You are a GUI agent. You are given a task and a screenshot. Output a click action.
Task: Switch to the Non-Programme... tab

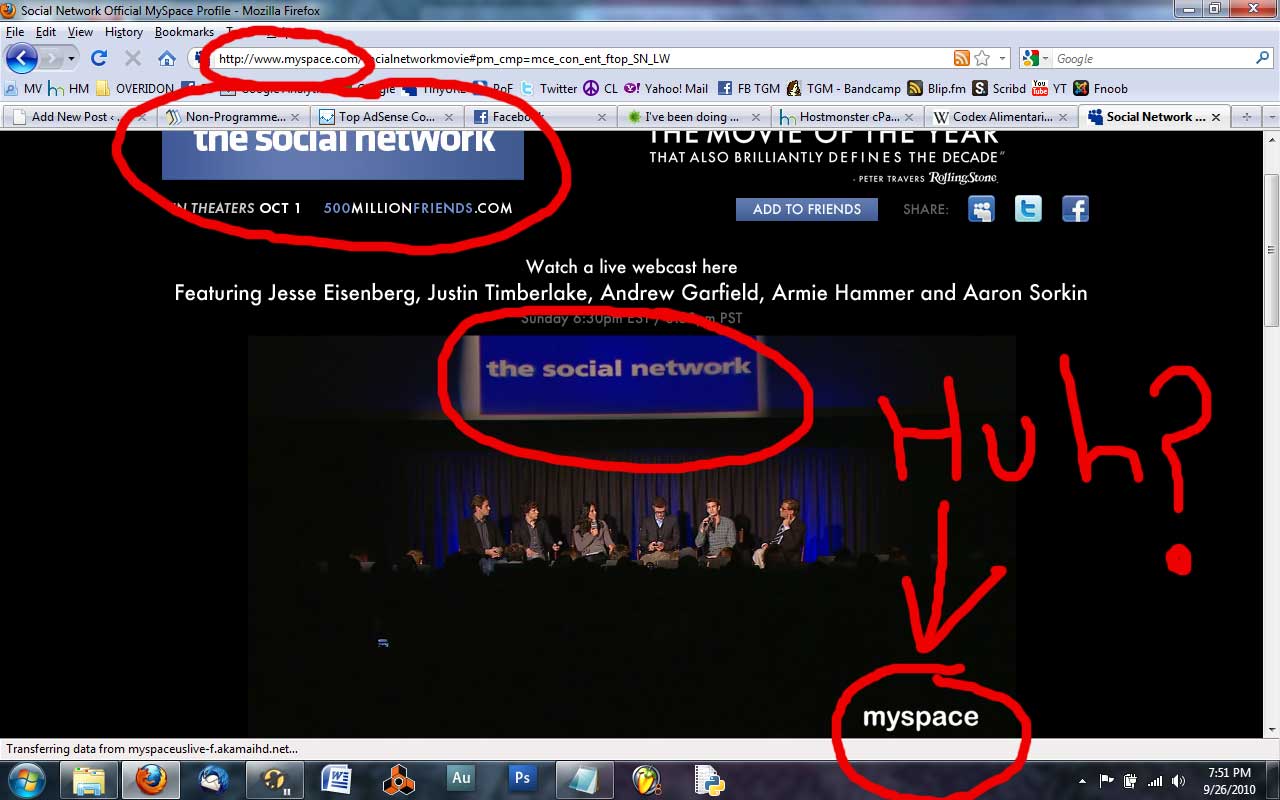click(x=233, y=117)
